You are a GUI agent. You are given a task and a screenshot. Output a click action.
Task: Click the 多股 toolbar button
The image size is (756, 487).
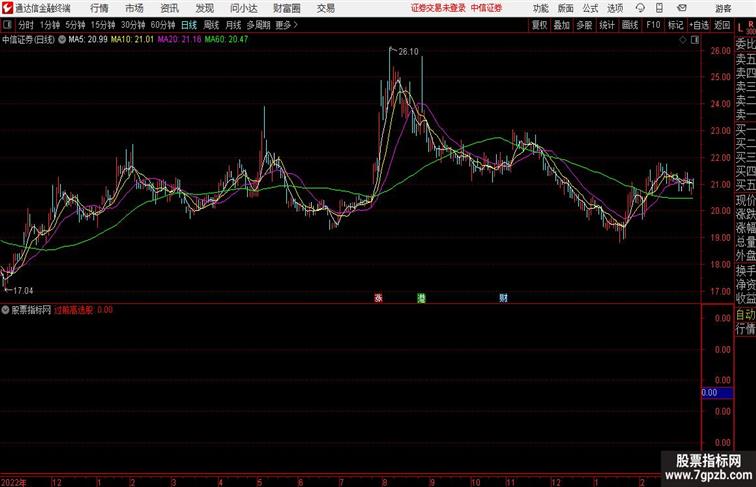[584, 25]
